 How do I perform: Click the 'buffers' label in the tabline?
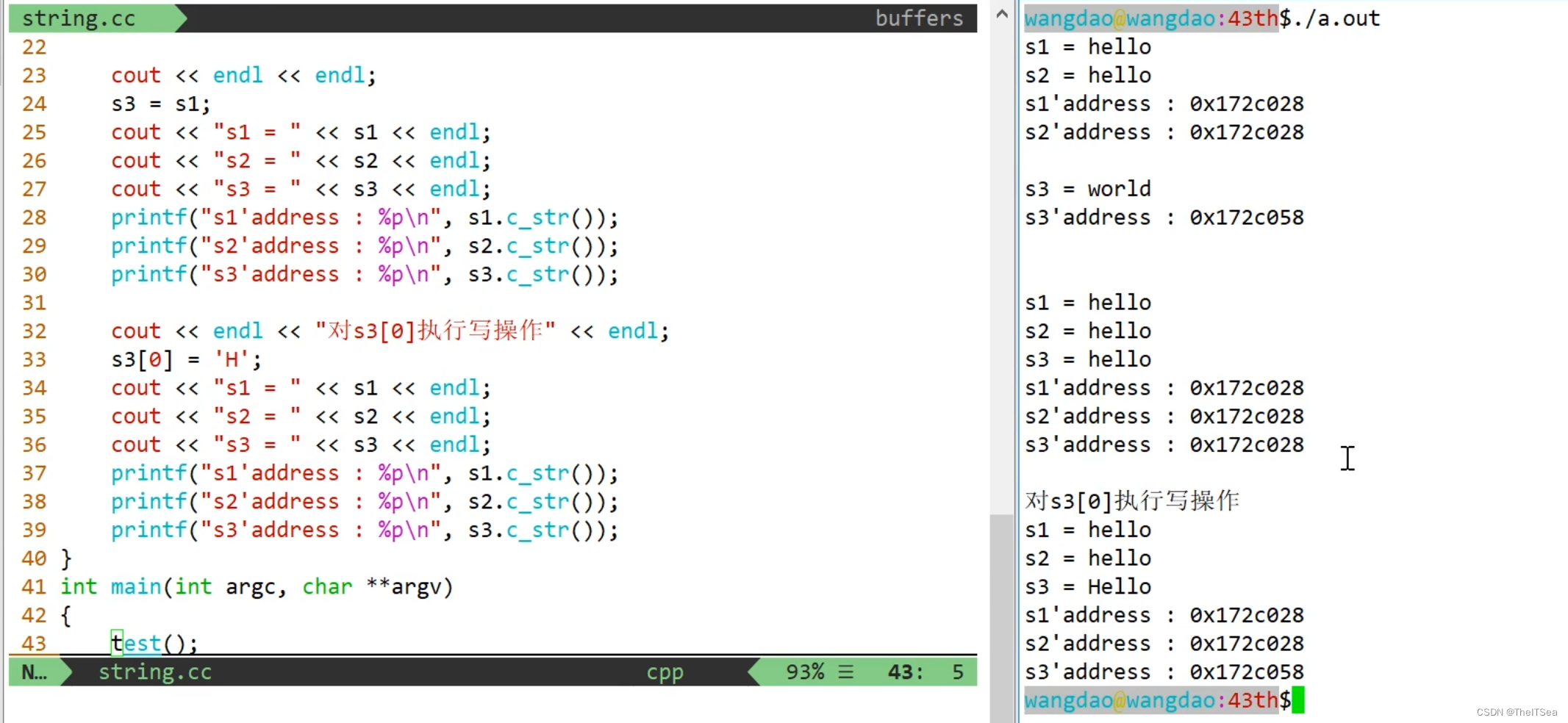coord(919,18)
